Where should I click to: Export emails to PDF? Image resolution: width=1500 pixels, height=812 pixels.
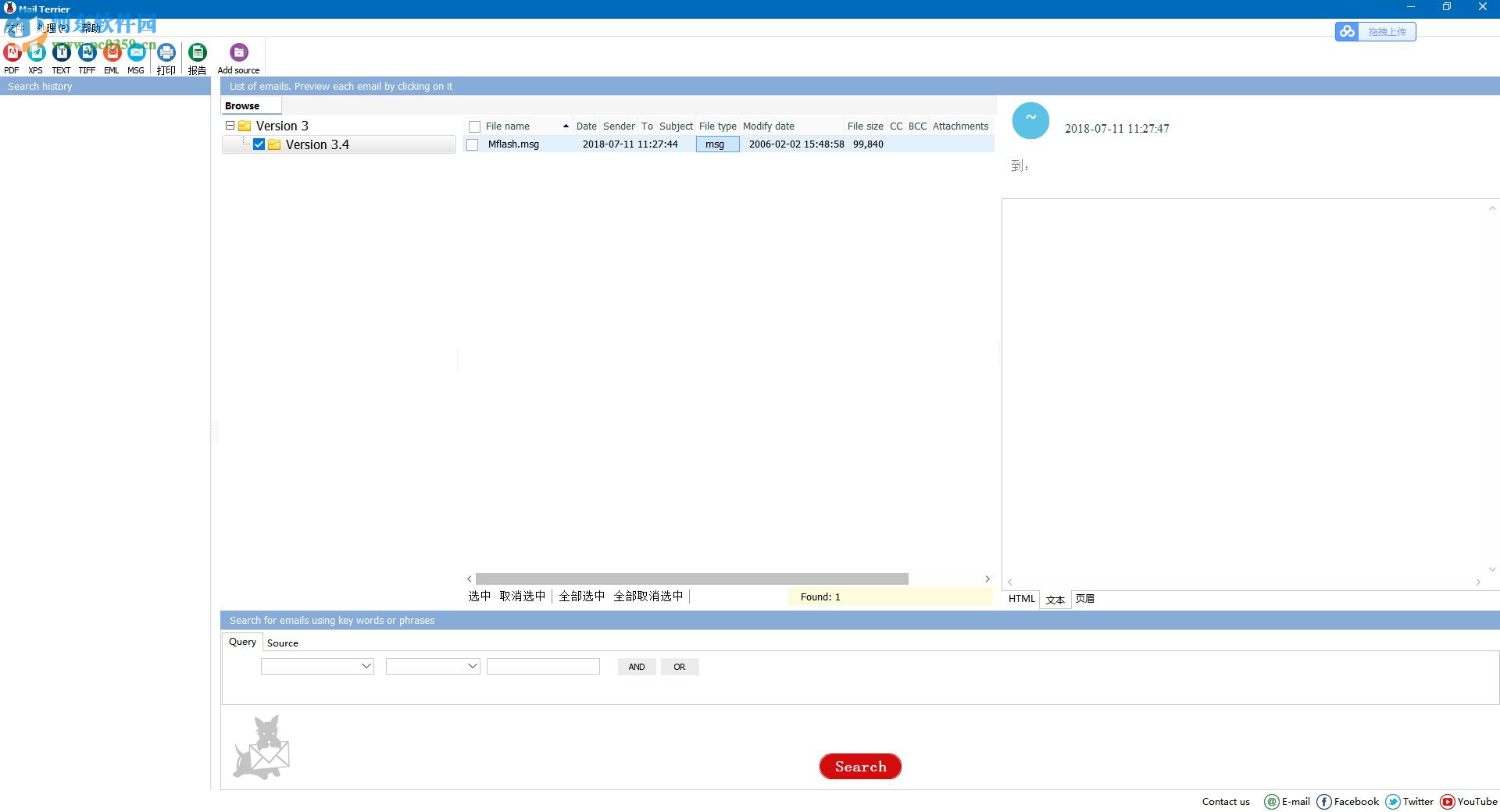tap(12, 58)
